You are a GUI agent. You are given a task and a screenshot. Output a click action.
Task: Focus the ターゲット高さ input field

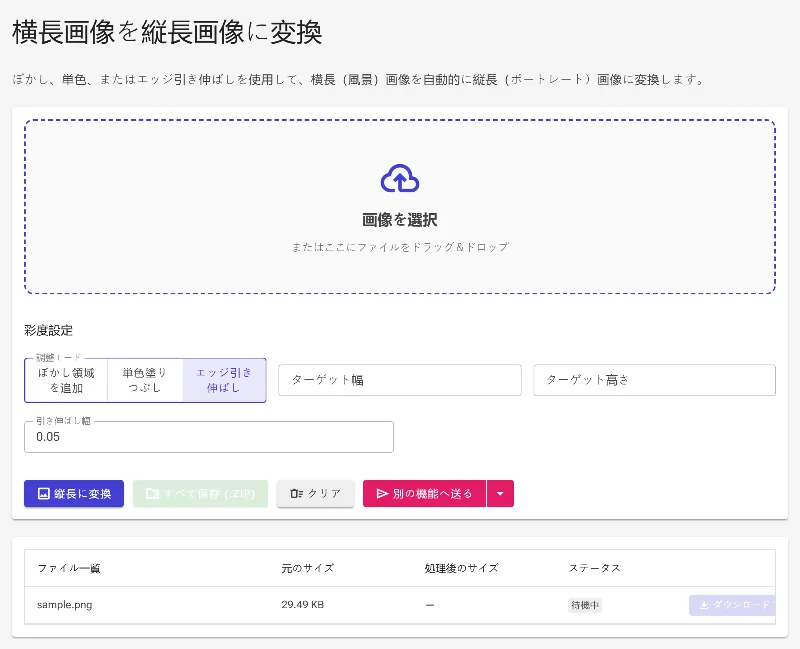click(x=654, y=380)
